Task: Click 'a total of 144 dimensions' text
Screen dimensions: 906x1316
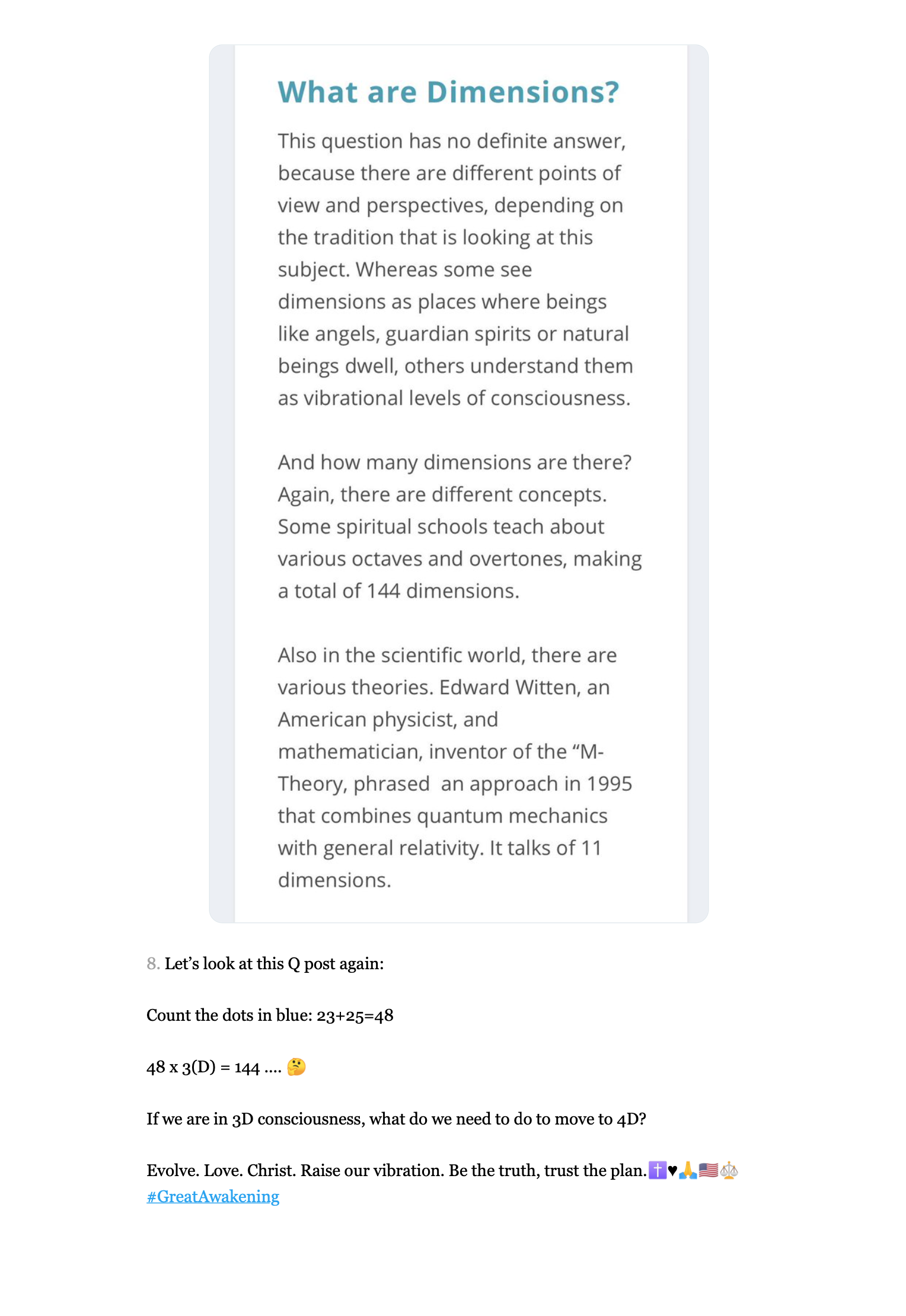Action: pyautogui.click(x=398, y=591)
